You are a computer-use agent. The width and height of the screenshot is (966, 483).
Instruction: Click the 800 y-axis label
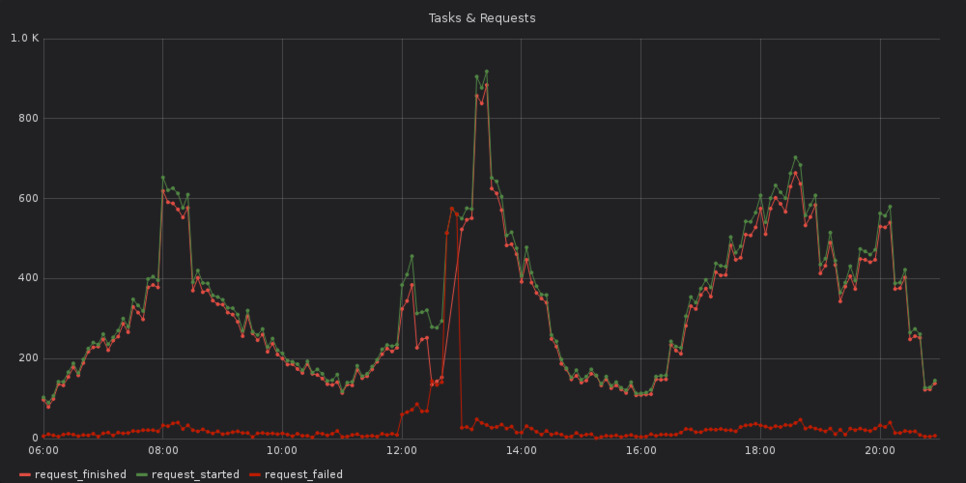click(28, 118)
